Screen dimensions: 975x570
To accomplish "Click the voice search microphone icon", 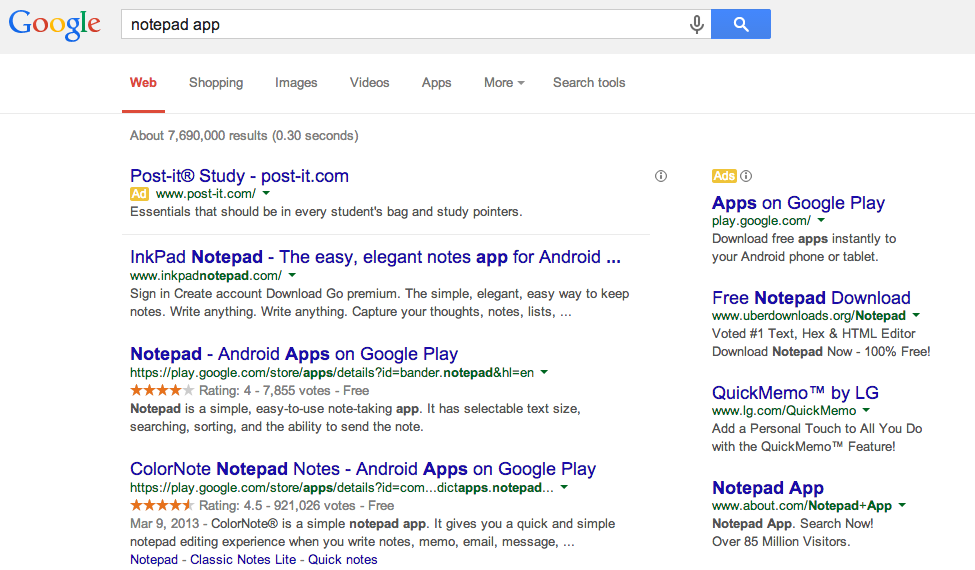I will pos(697,25).
